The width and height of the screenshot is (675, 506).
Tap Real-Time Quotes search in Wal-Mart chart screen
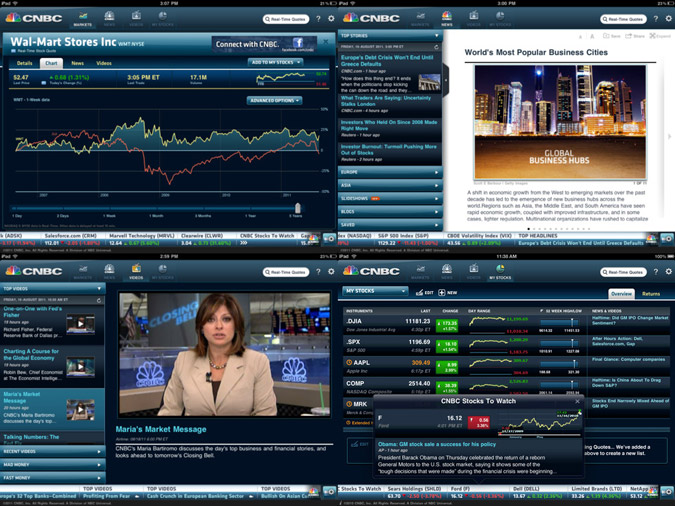pos(286,19)
